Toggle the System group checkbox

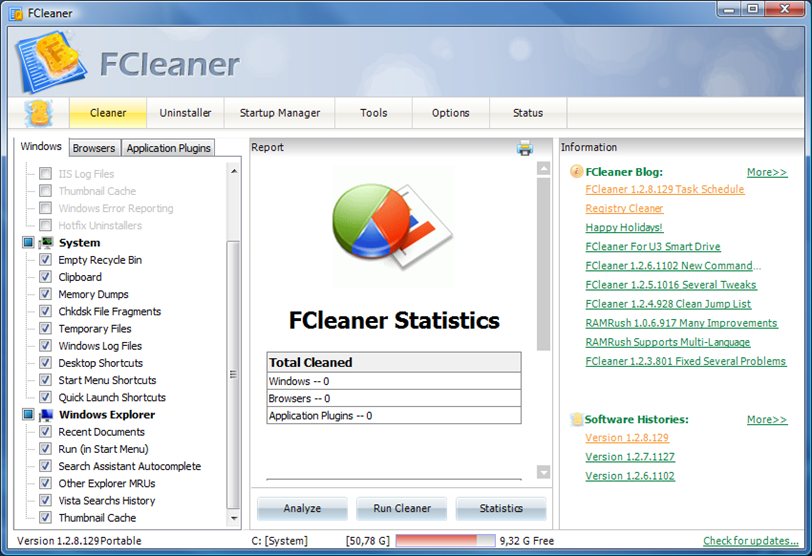pos(28,242)
